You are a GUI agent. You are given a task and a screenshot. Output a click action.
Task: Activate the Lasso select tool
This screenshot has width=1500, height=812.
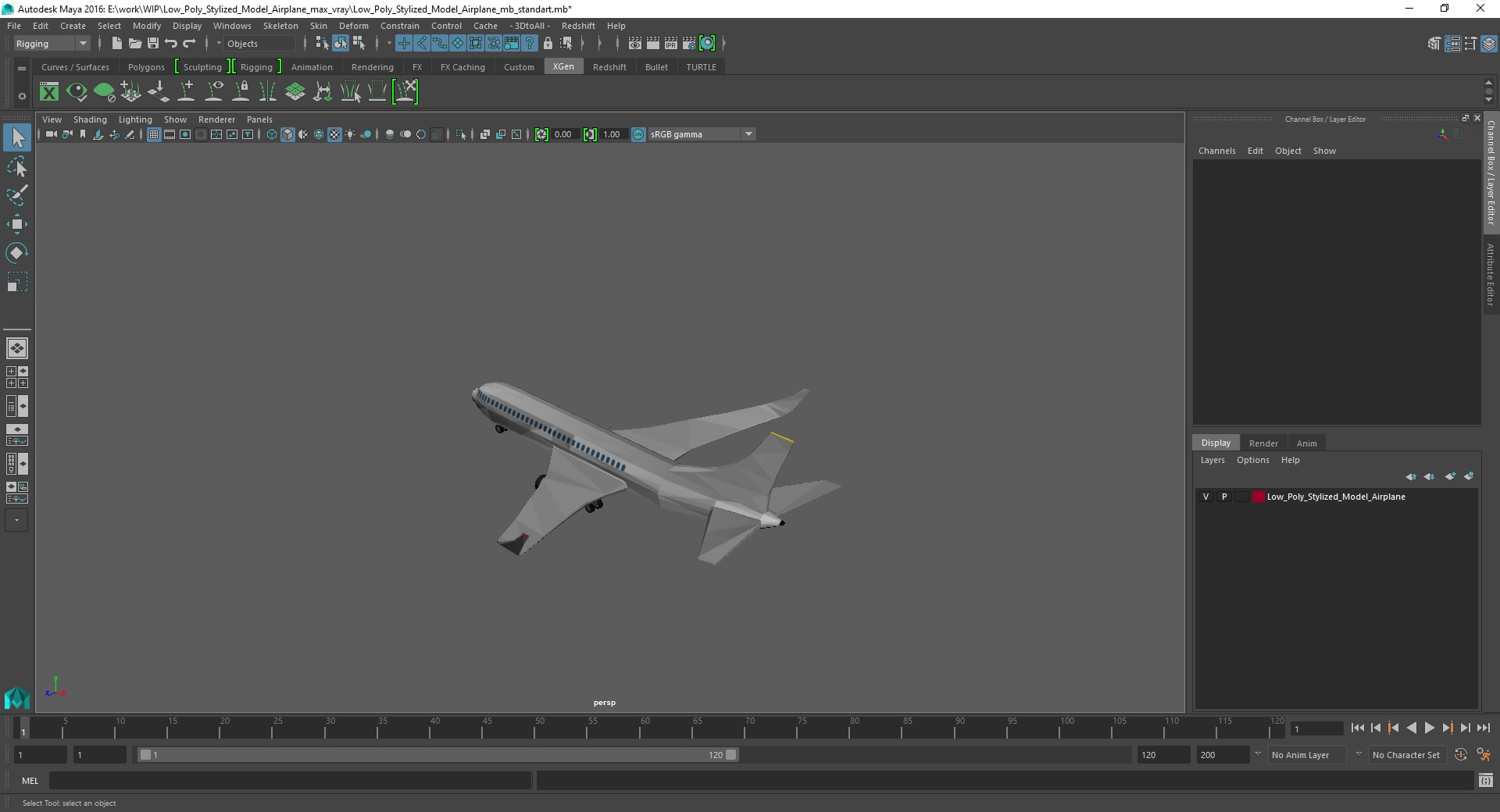pos(17,167)
